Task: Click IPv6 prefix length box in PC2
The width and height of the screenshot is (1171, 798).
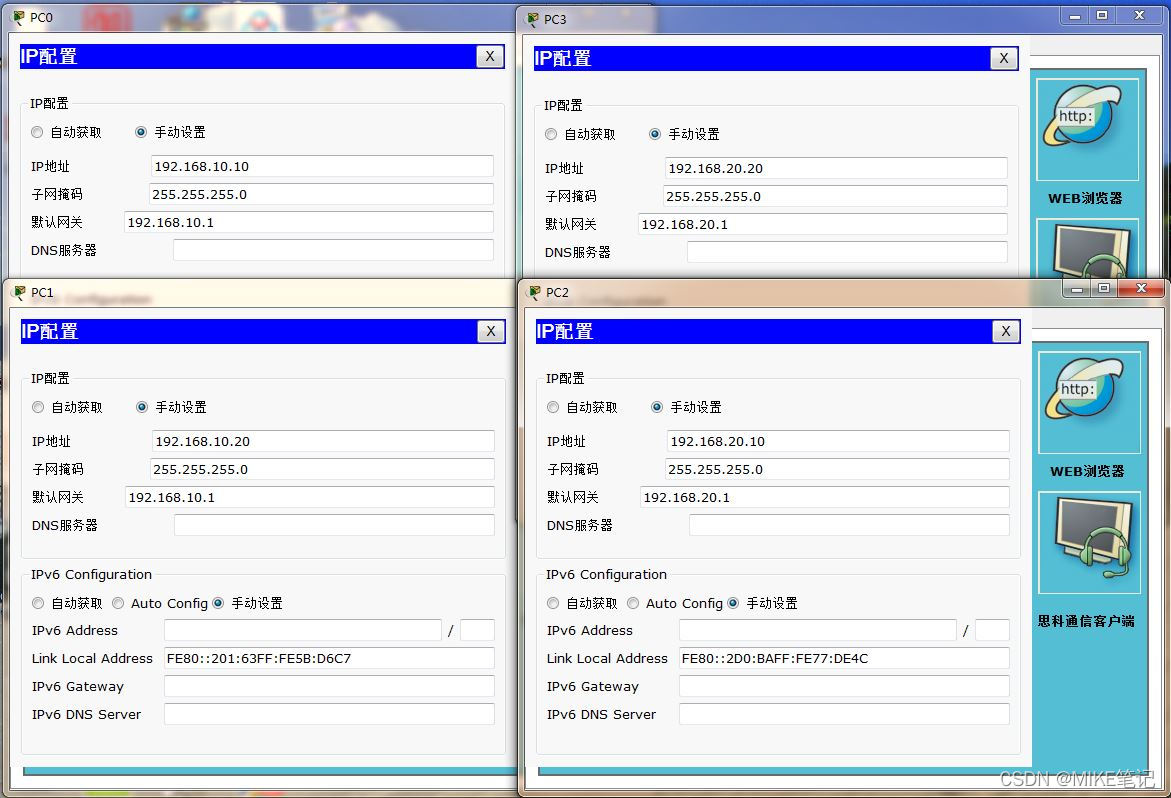Action: coord(993,630)
